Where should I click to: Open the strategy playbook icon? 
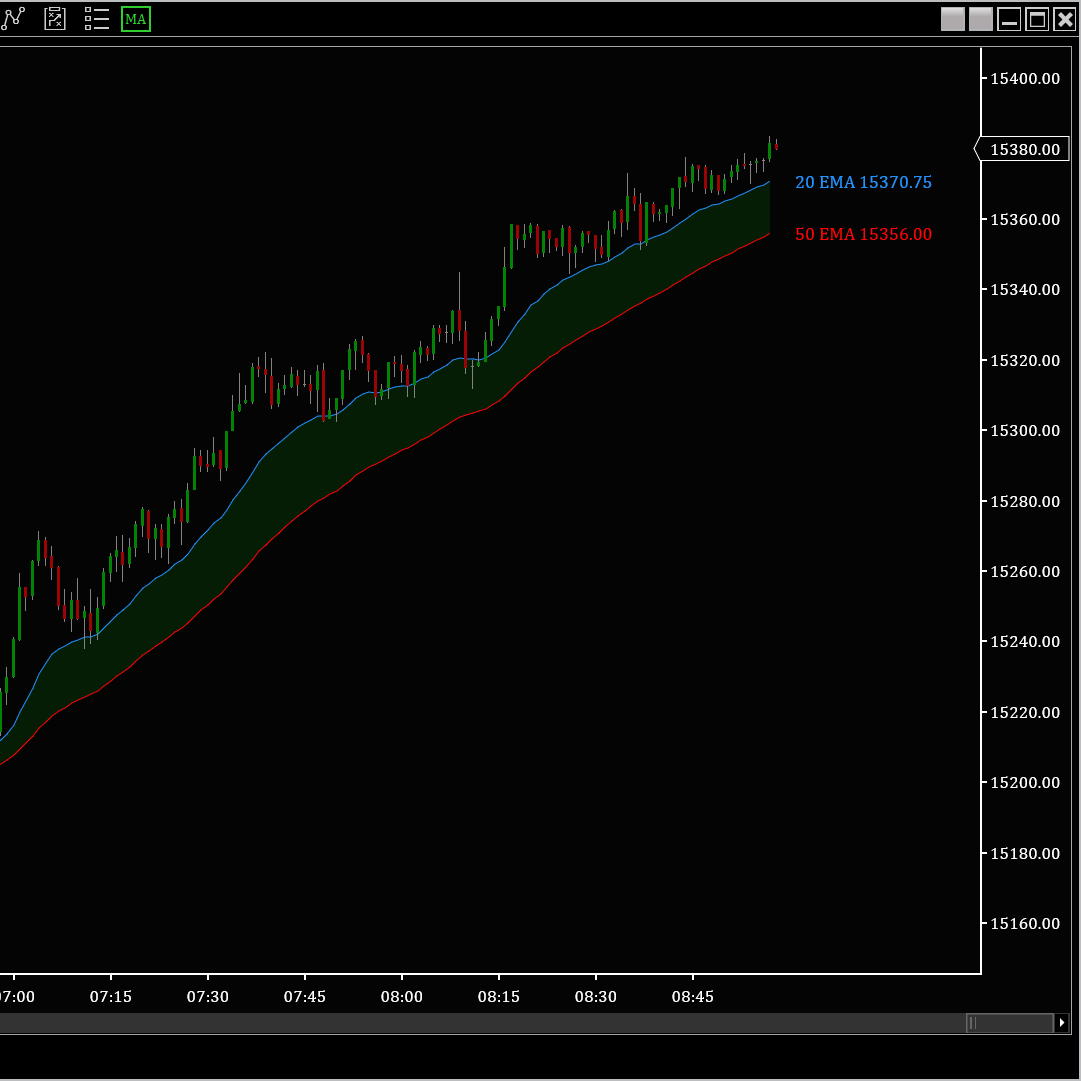(55, 19)
